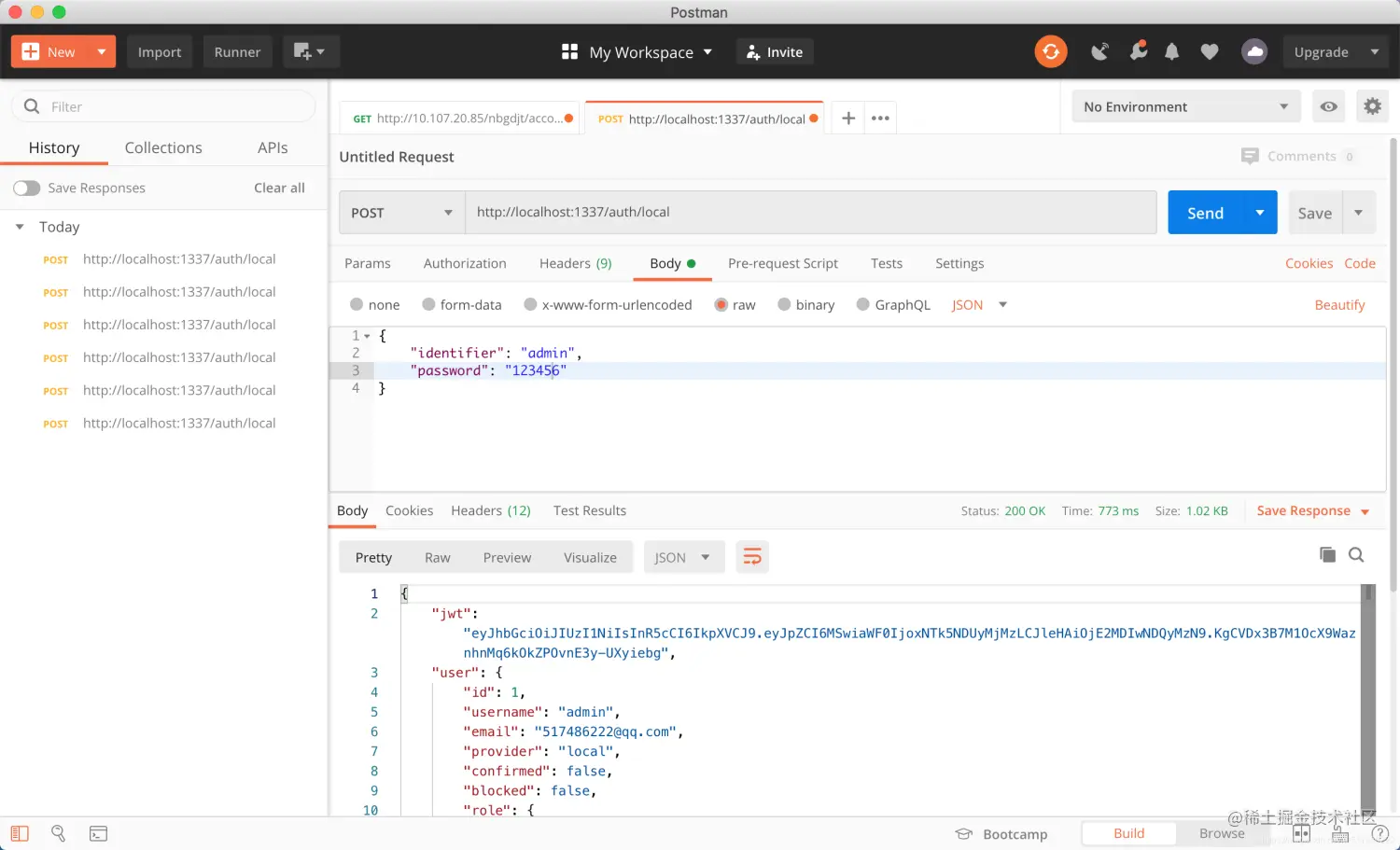Open request Headers (9) tab
Image resolution: width=1400 pixels, height=850 pixels.
pyautogui.click(x=576, y=263)
